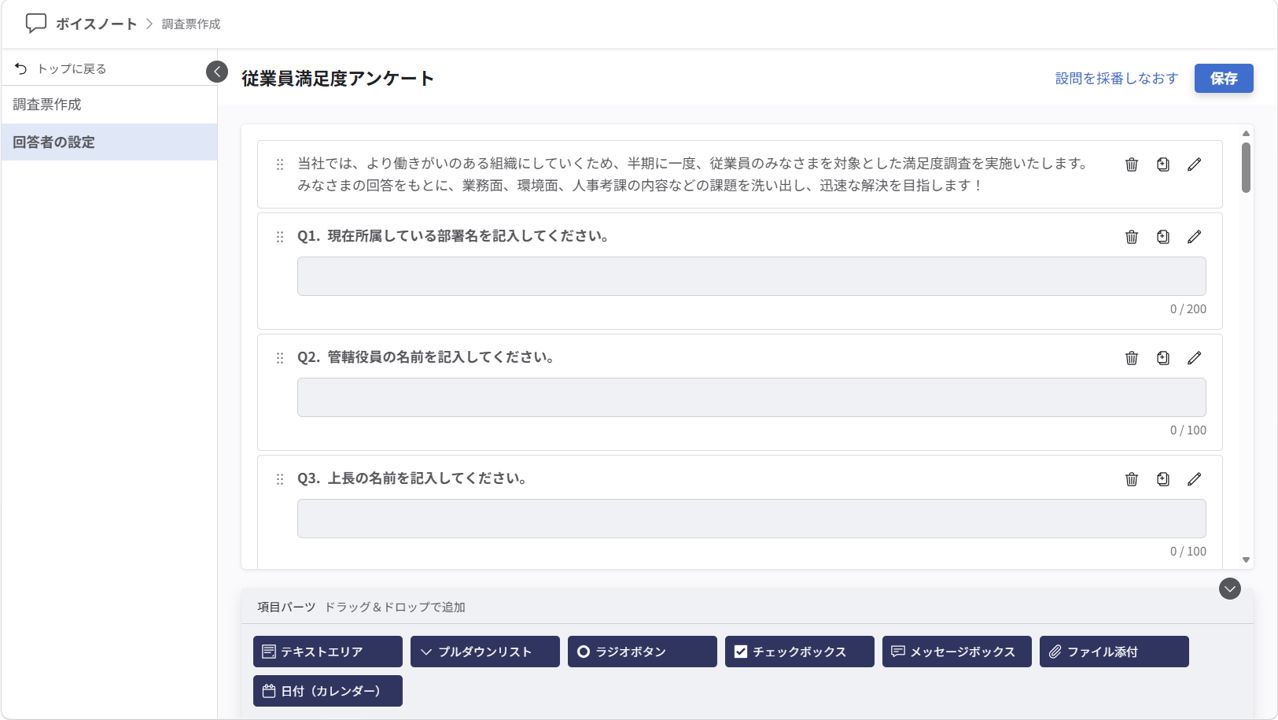Delete question Q1 with trash icon
The image size is (1278, 720).
[x=1131, y=237]
